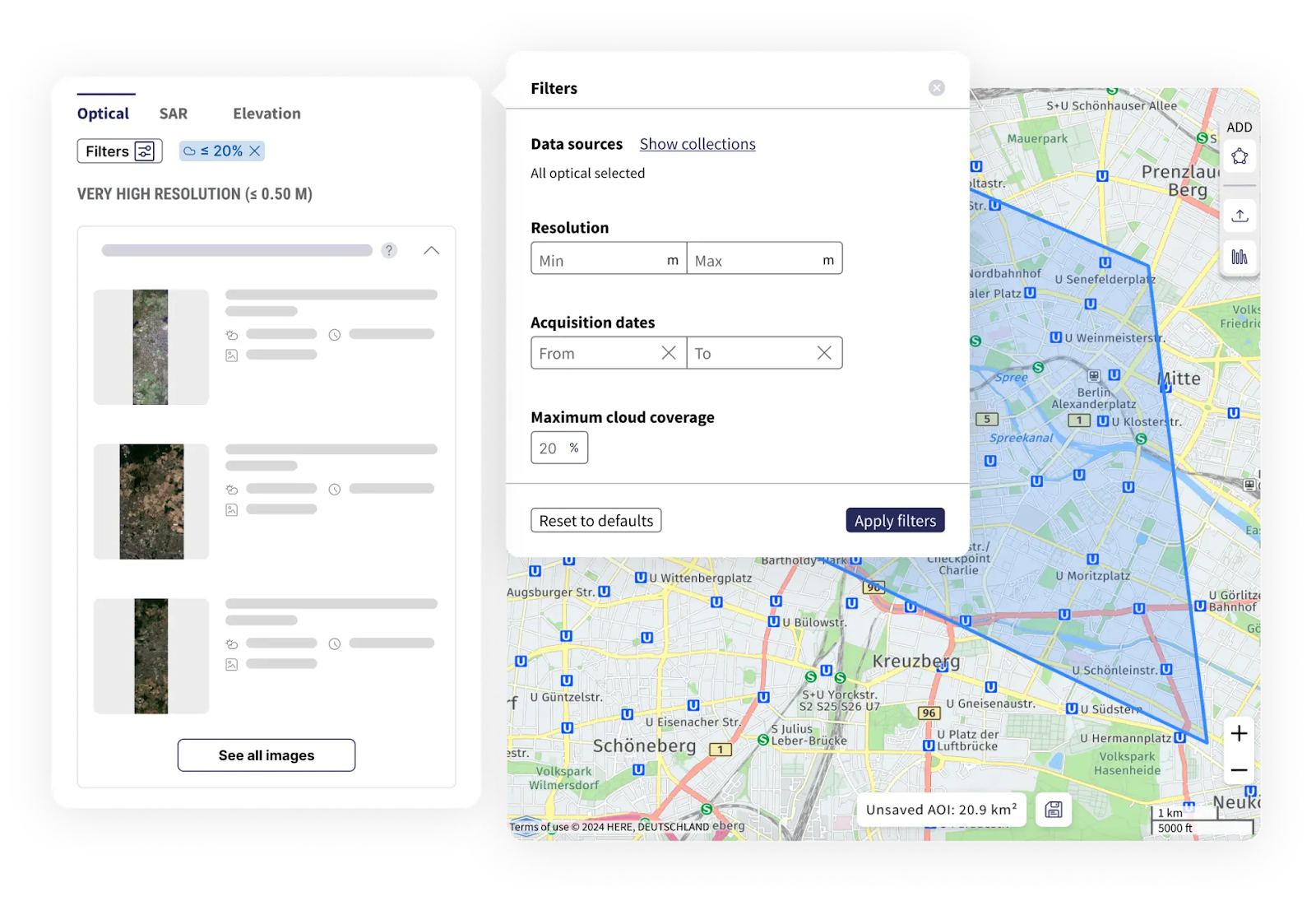Screen dimensions: 1316x901
Task: Click the Unsaved AOI: 20.9 km² label
Action: [942, 810]
